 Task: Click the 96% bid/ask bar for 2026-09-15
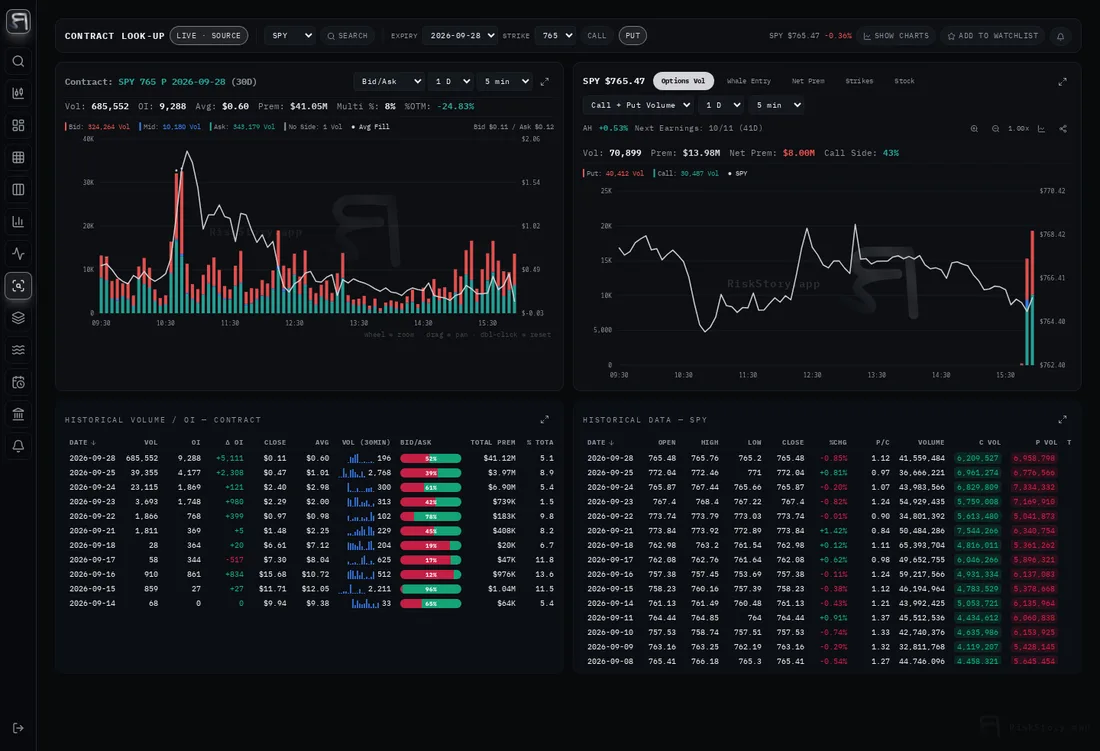(x=431, y=589)
